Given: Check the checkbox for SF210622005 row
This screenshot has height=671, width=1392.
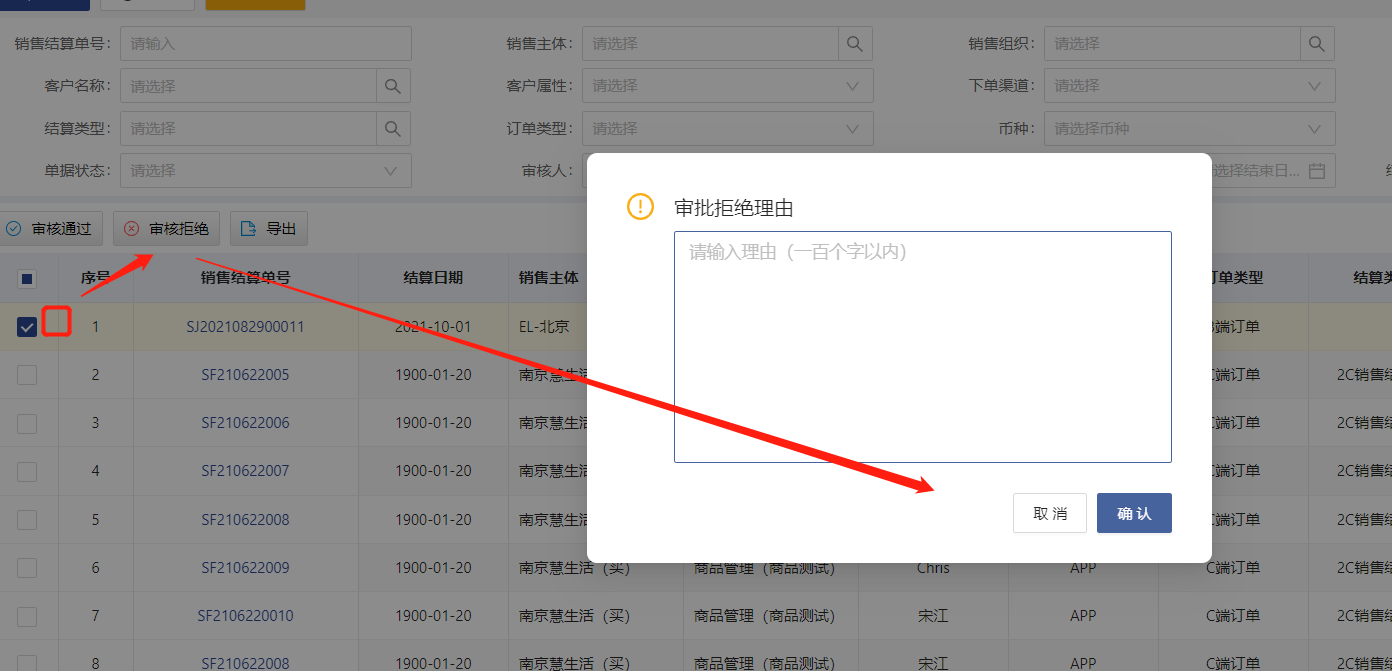Looking at the screenshot, I should (27, 374).
